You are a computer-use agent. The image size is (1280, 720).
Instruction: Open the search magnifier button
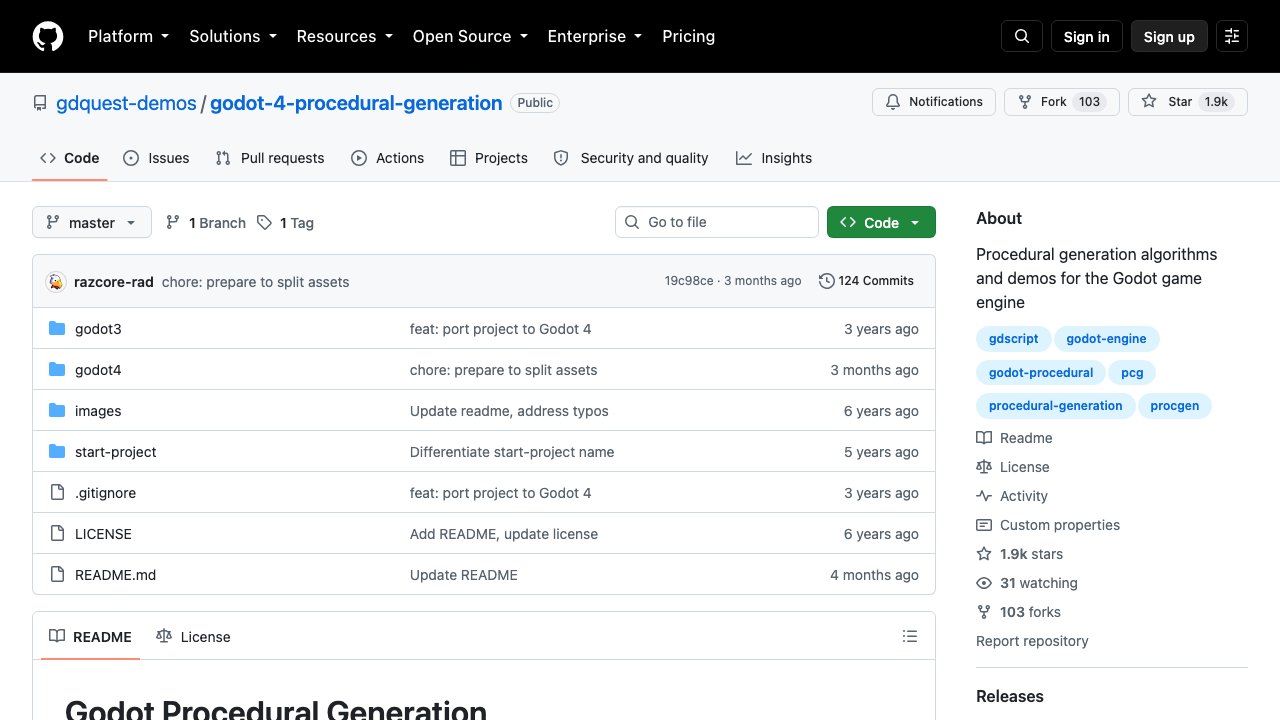(1022, 36)
